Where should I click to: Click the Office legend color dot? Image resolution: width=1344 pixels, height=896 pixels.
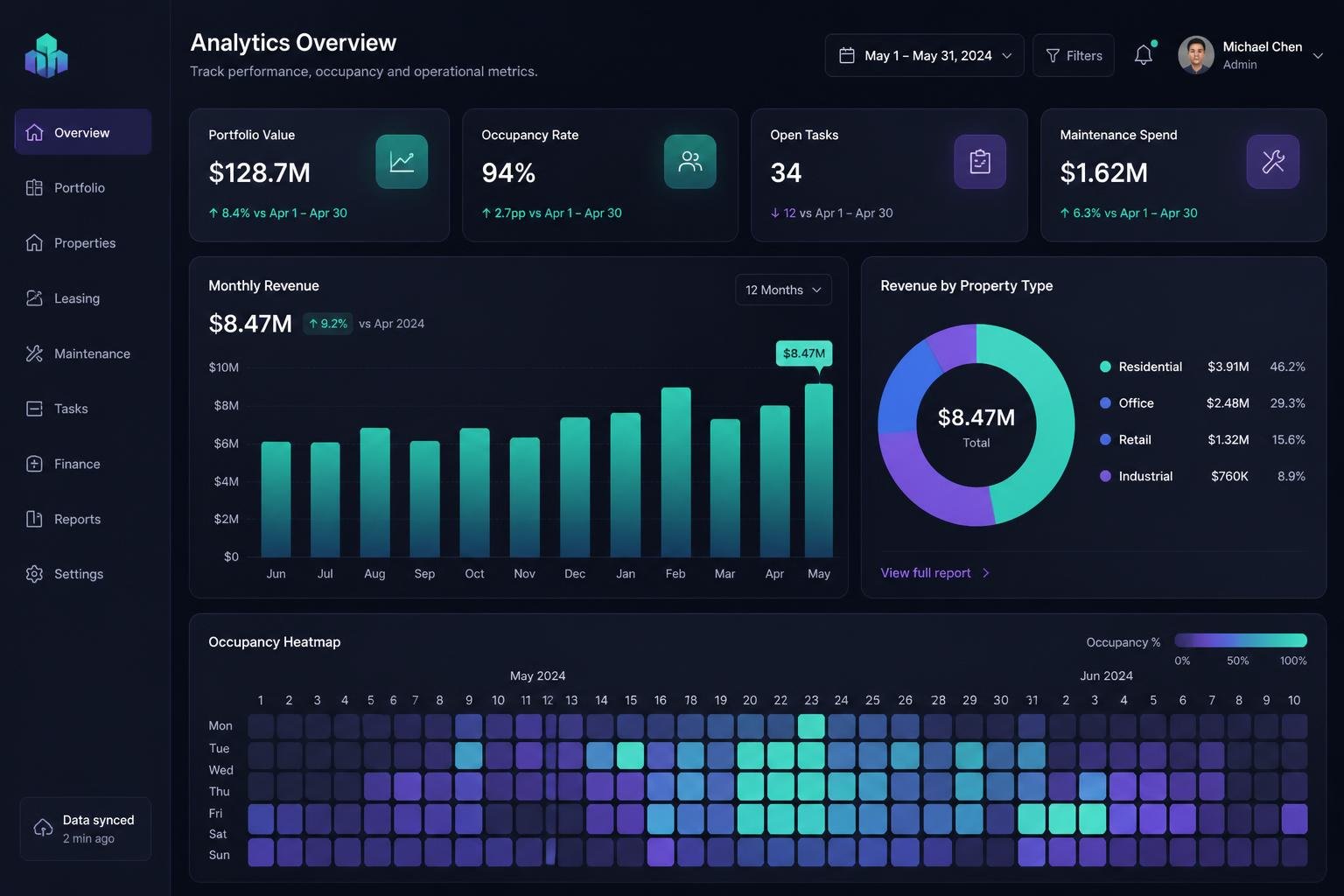[1105, 403]
